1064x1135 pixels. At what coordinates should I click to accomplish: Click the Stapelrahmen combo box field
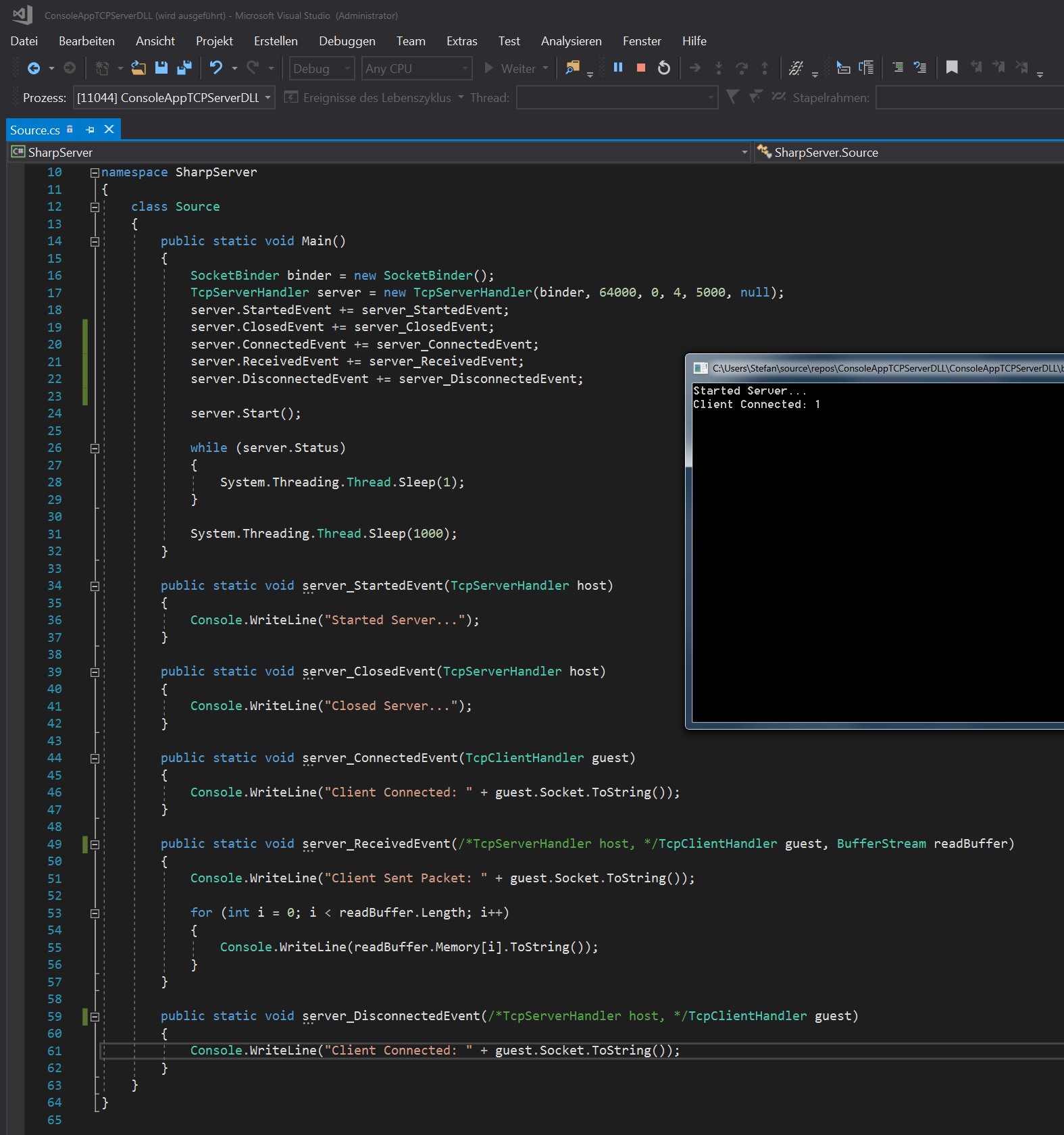pyautogui.click(x=970, y=97)
